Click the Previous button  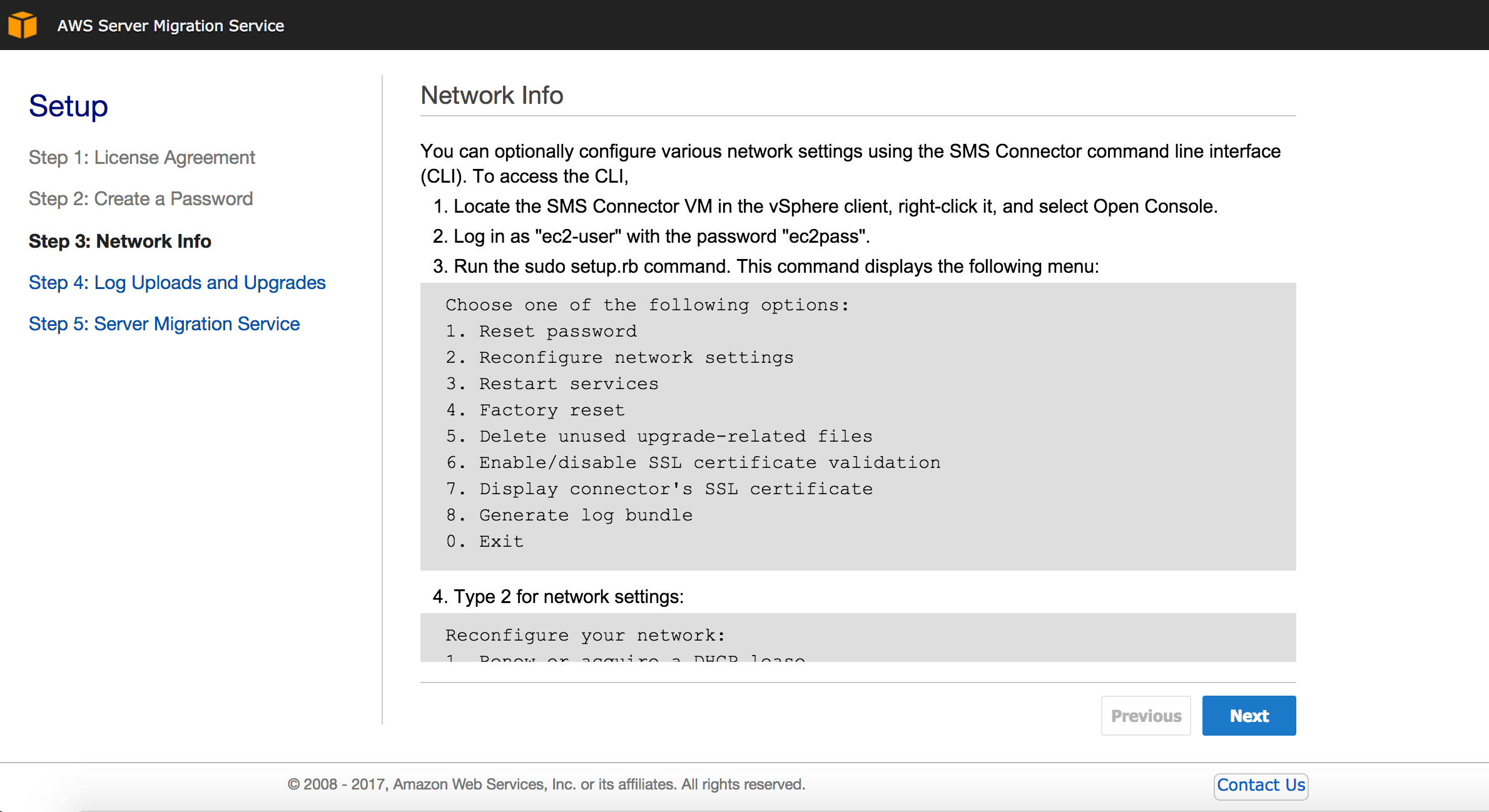pos(1146,715)
